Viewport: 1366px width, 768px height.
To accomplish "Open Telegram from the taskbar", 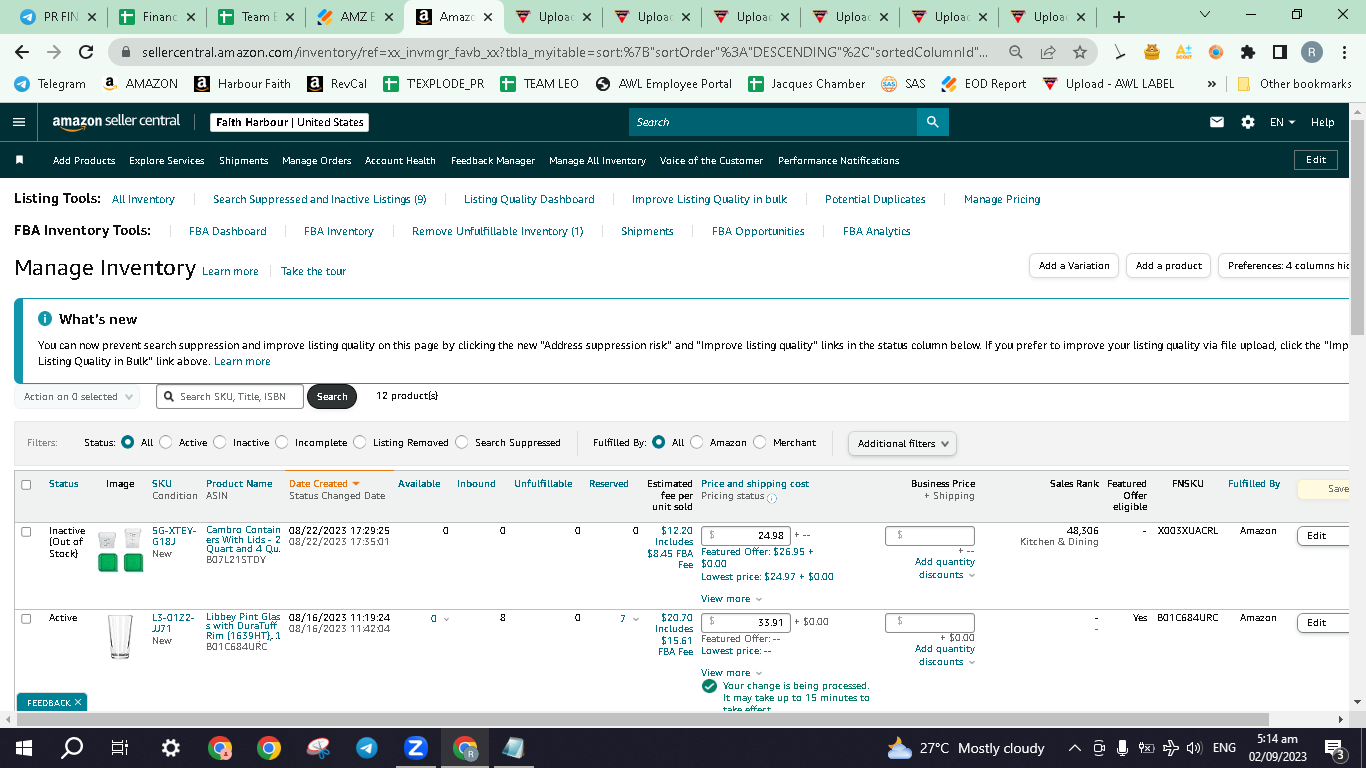I will point(367,748).
